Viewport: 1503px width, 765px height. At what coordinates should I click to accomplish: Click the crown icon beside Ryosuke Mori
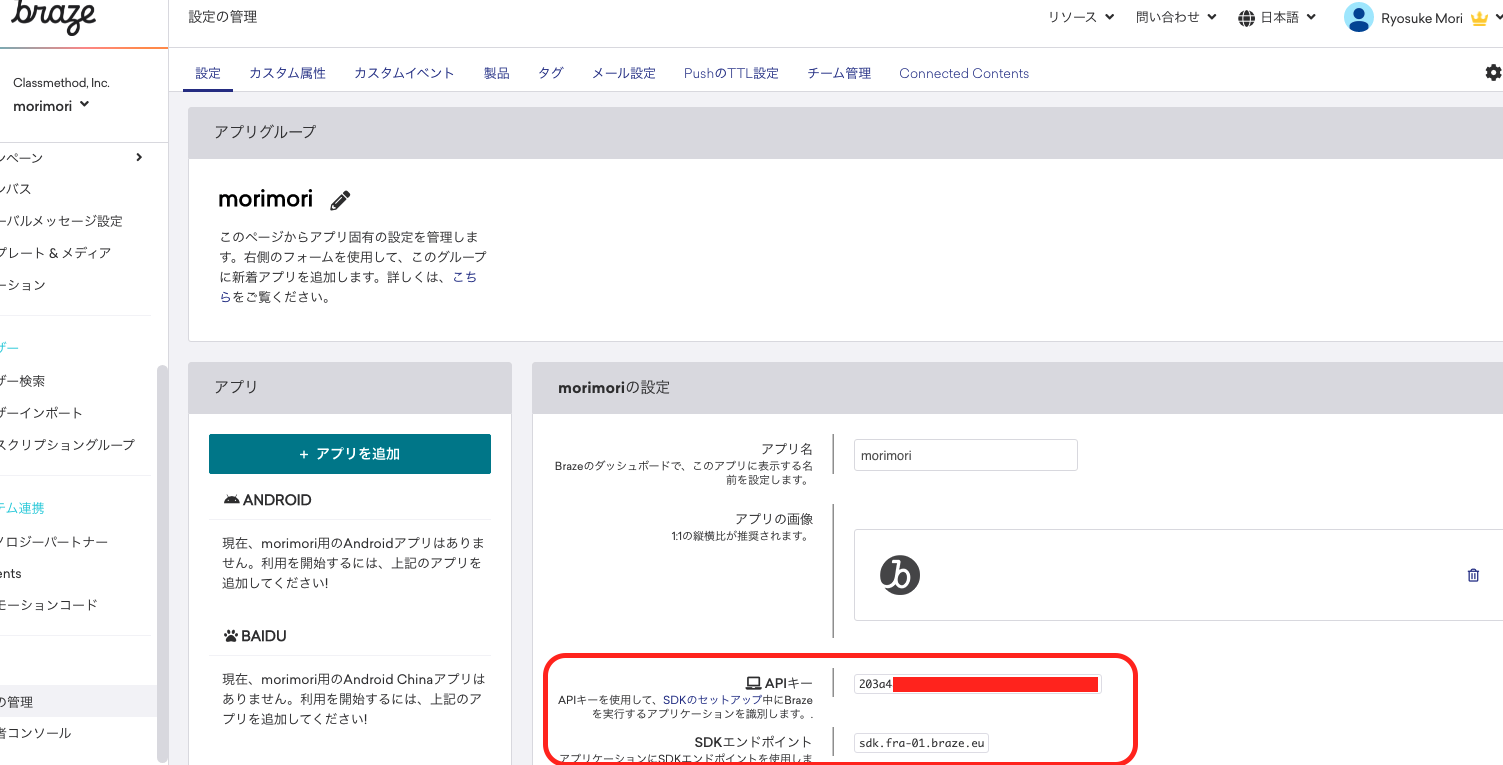pyautogui.click(x=1479, y=17)
